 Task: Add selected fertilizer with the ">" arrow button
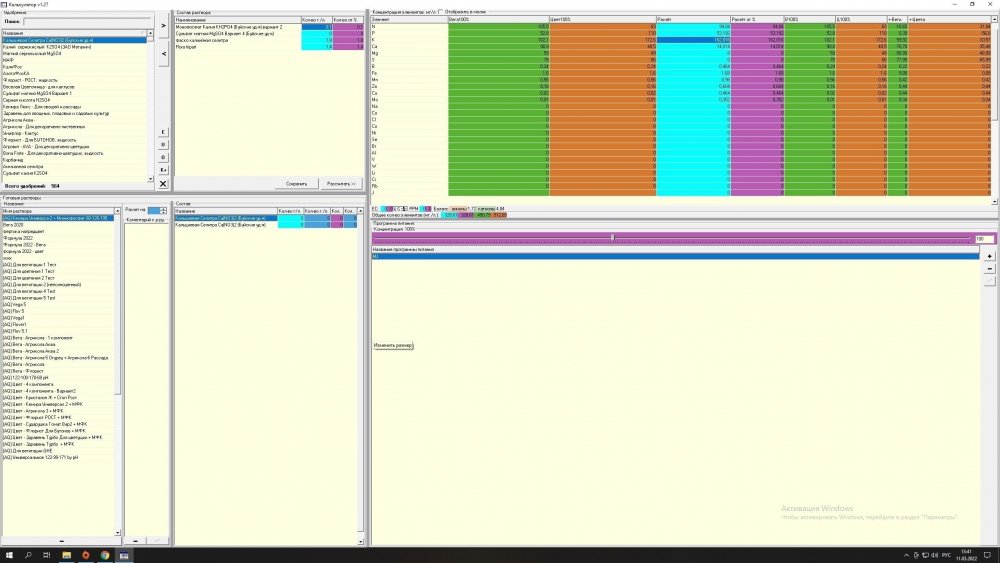pos(163,26)
